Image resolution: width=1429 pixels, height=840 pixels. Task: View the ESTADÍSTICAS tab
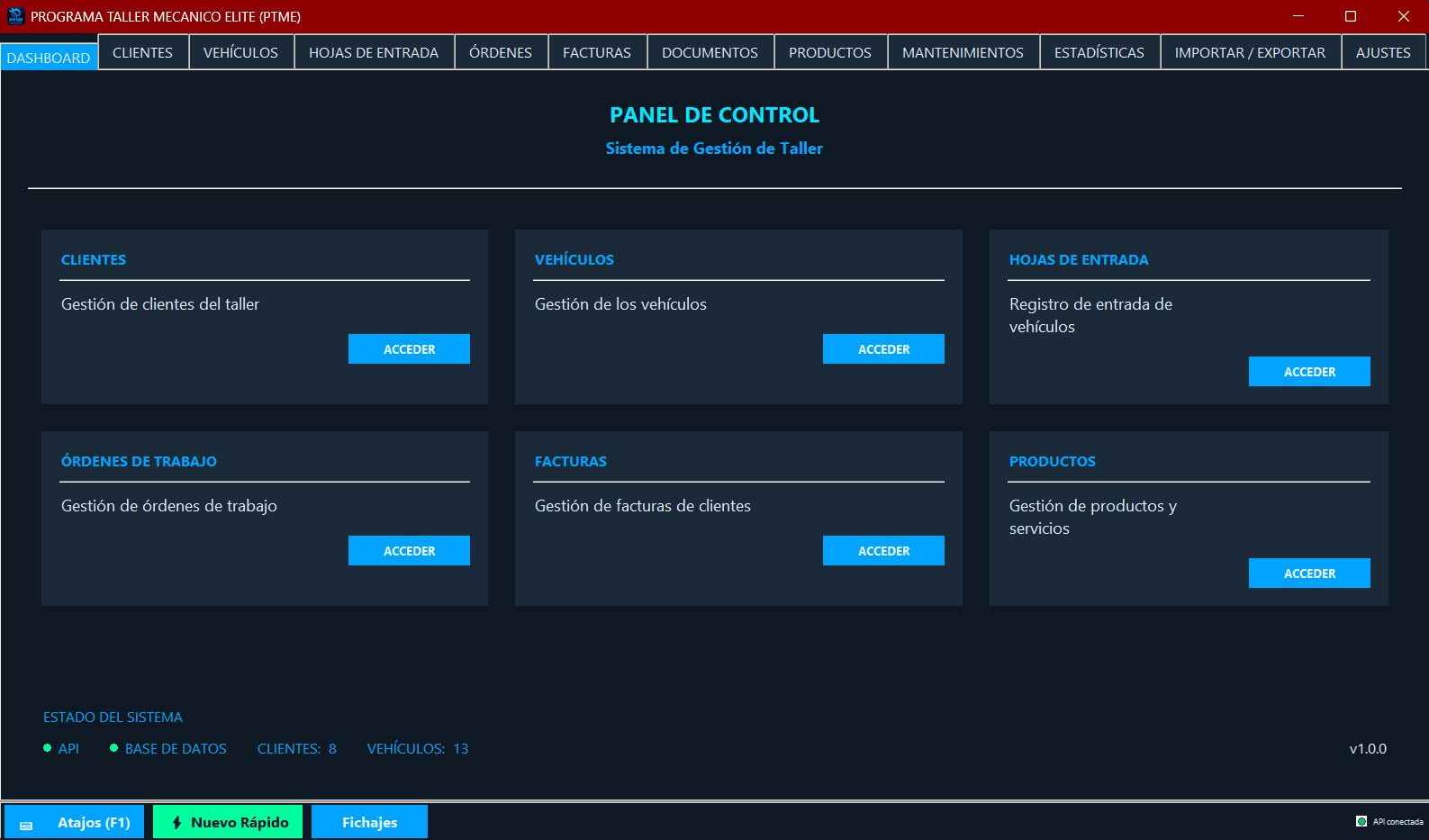coord(1099,52)
